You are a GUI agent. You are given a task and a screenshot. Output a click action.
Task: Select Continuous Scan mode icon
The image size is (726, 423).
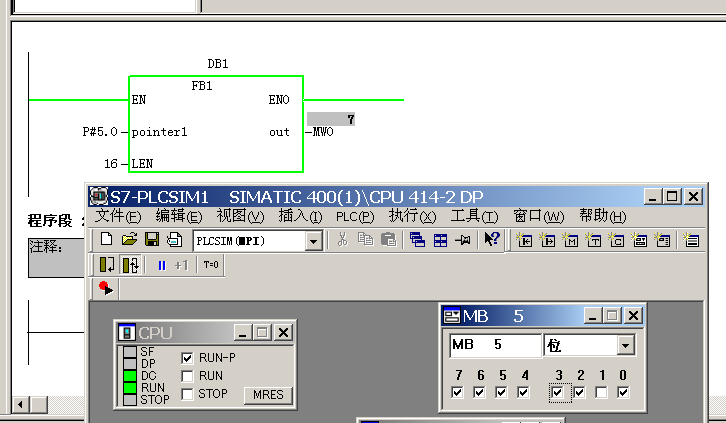click(131, 265)
